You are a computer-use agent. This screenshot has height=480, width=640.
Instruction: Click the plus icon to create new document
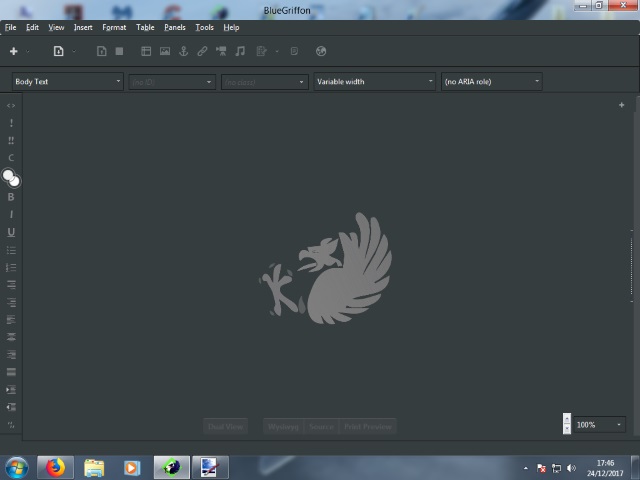pyautogui.click(x=14, y=51)
